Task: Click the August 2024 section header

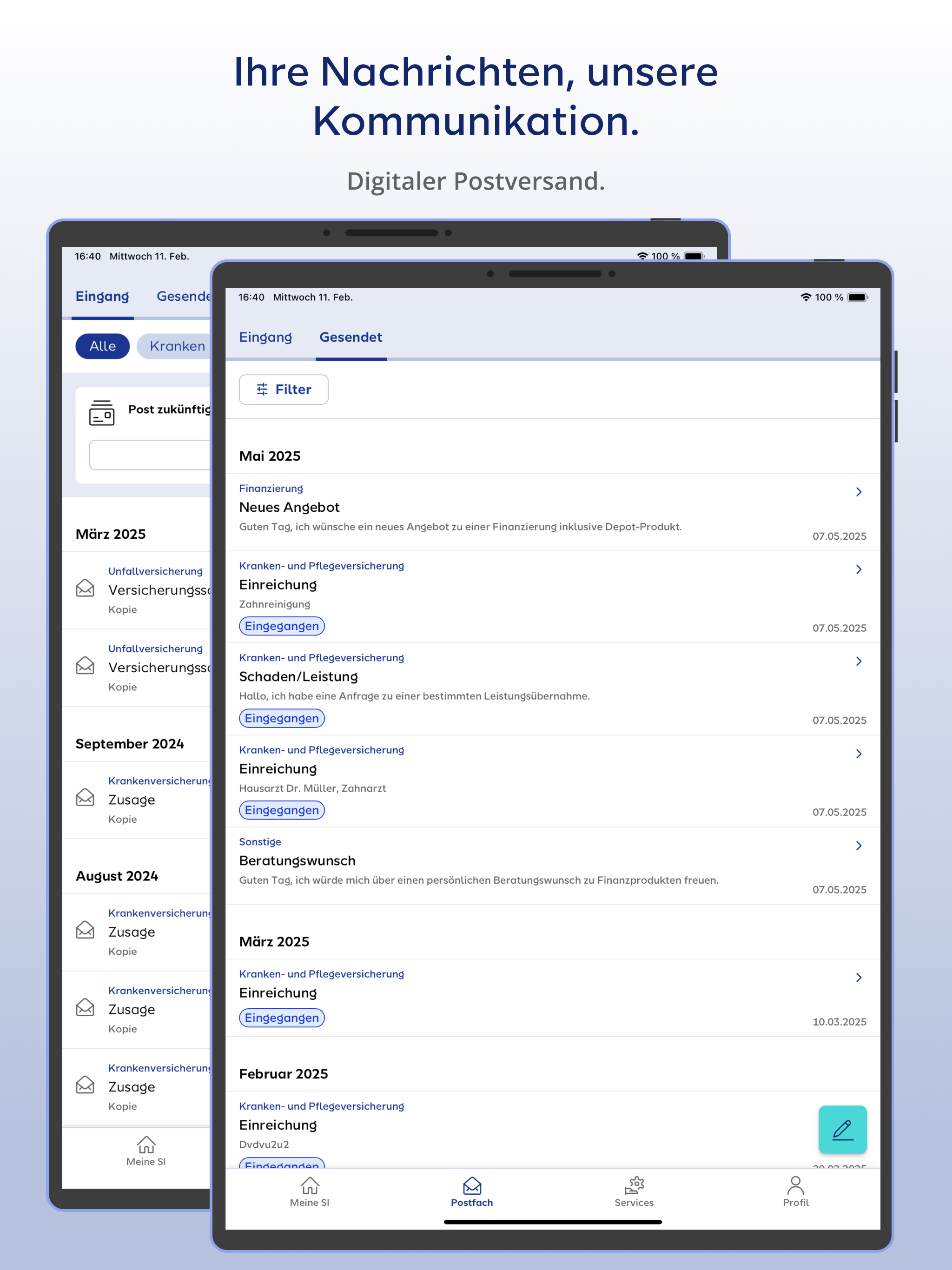Action: pos(117,876)
